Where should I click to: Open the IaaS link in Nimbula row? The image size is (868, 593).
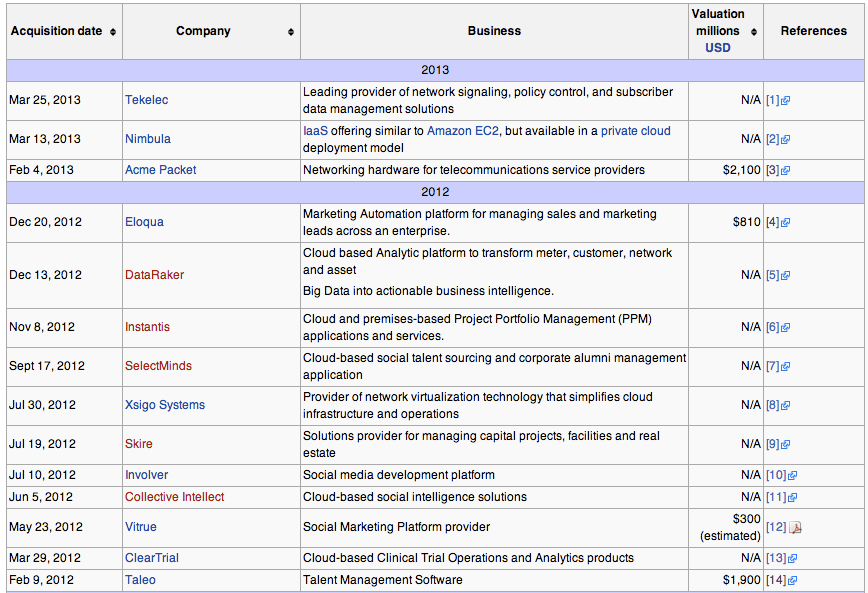tap(315, 131)
